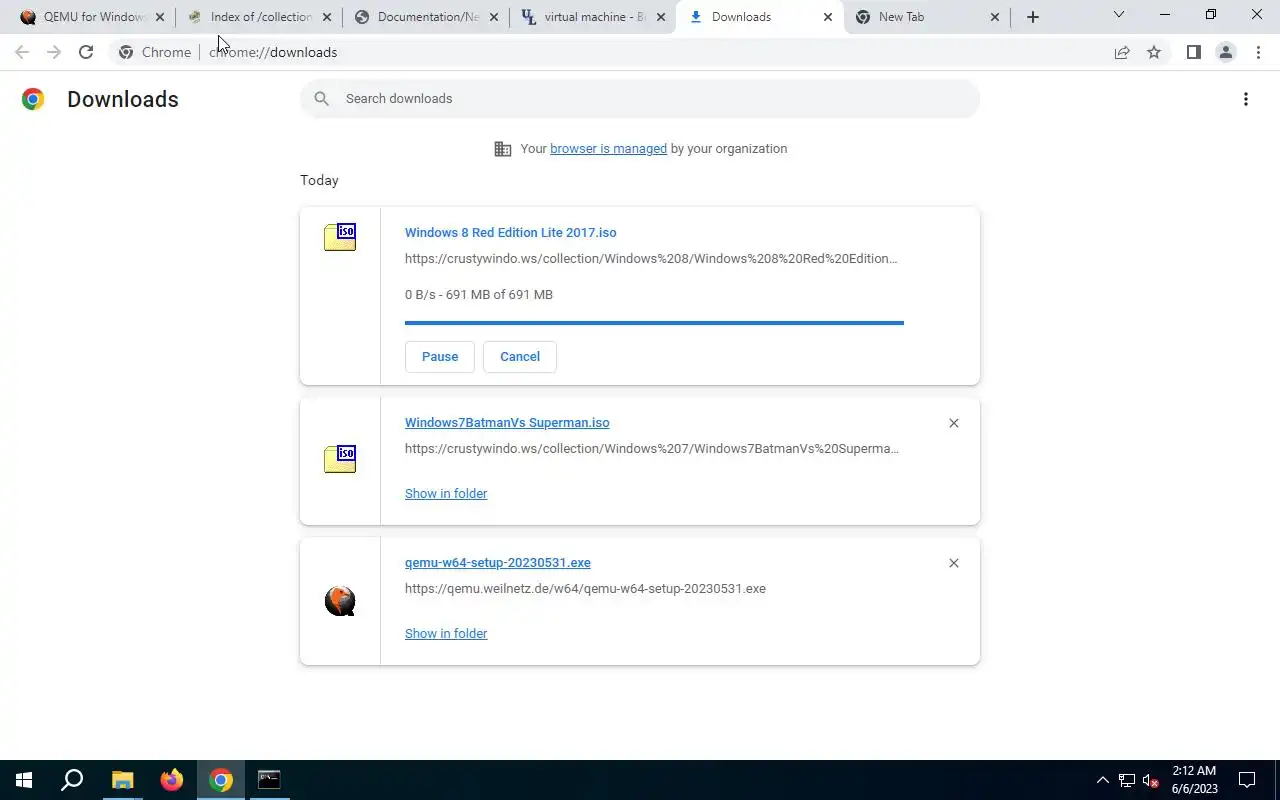This screenshot has width=1280, height=800.
Task: Go forward with the forward arrow
Action: 54,52
